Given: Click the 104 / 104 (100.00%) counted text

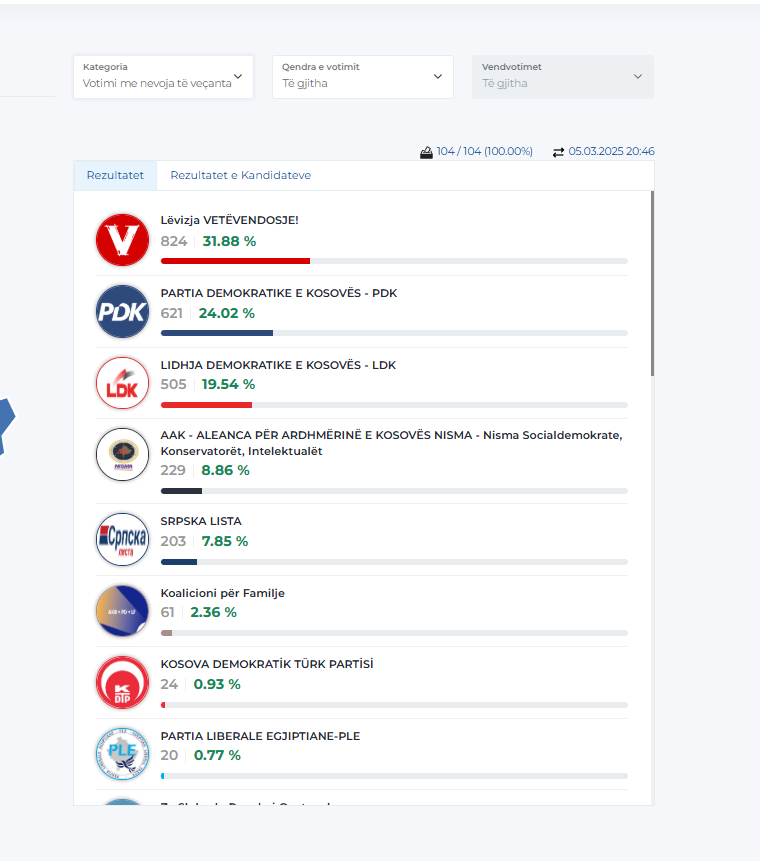Looking at the screenshot, I should tap(485, 151).
